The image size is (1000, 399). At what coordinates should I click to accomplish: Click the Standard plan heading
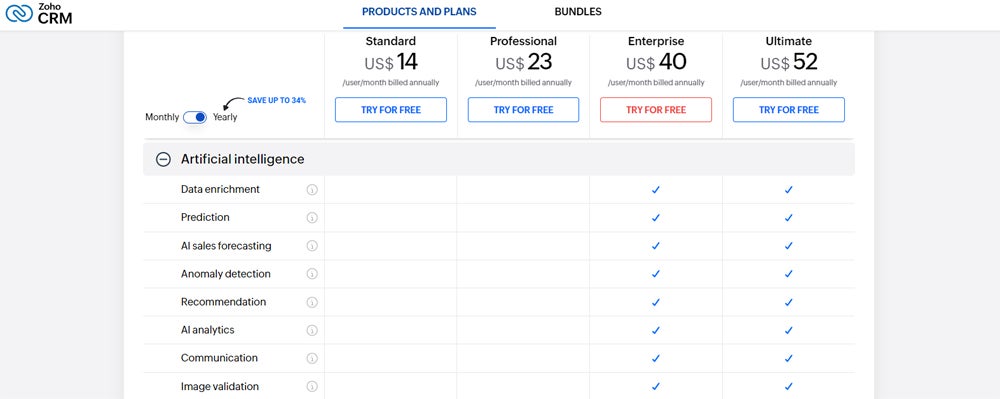coord(391,41)
